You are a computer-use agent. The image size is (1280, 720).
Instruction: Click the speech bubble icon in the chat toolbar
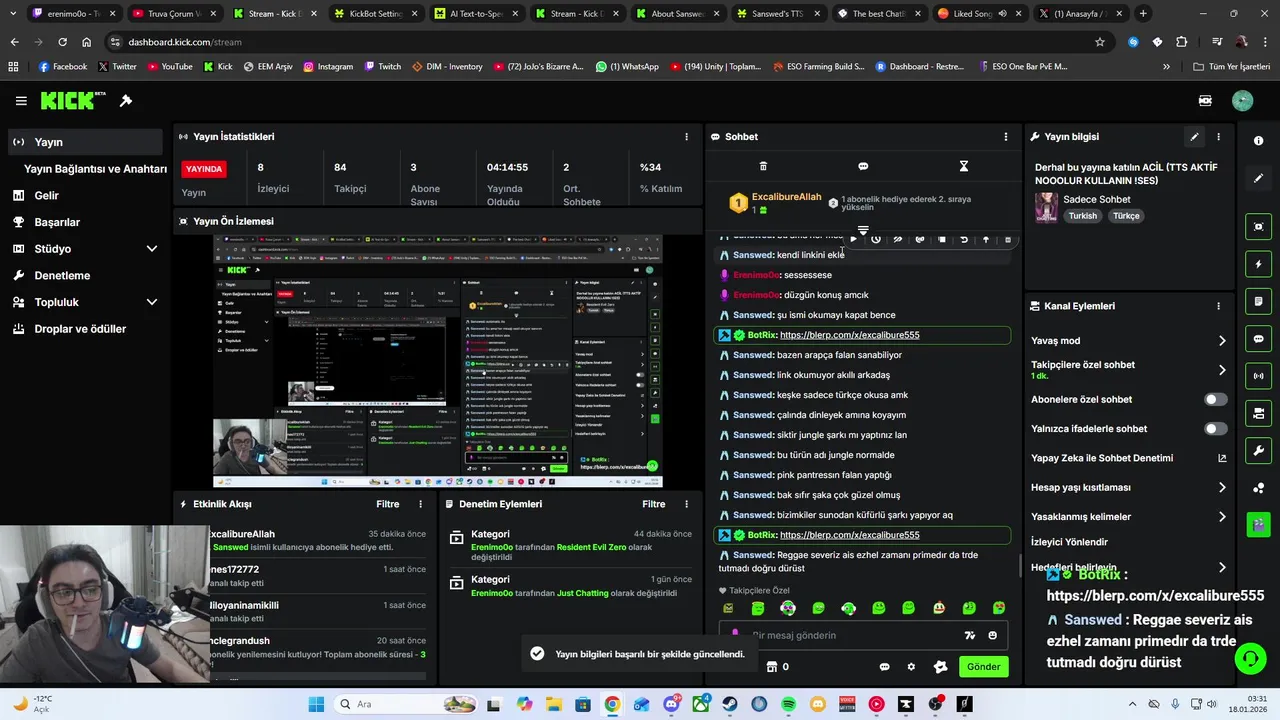click(x=863, y=166)
